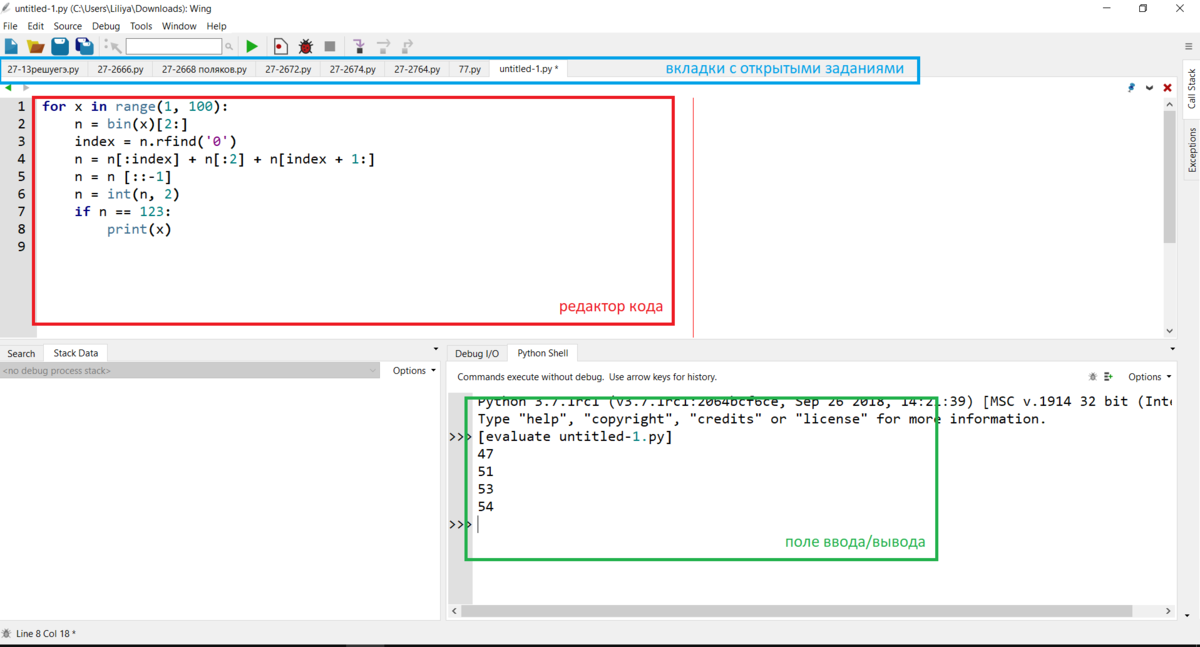
Task: Click the shell scrollbar left arrow
Action: (455, 611)
